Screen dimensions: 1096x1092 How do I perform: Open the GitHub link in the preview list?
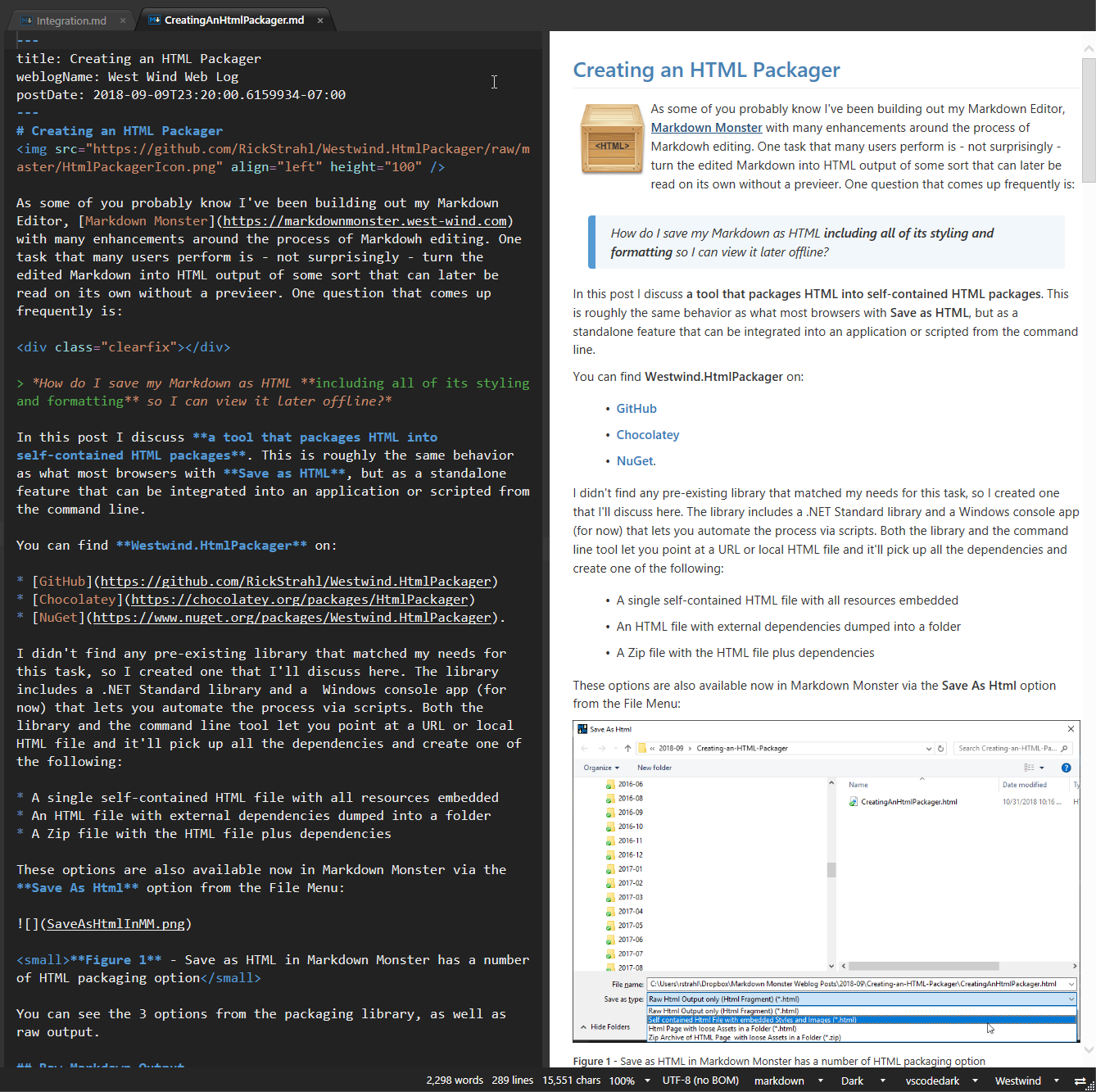(636, 409)
